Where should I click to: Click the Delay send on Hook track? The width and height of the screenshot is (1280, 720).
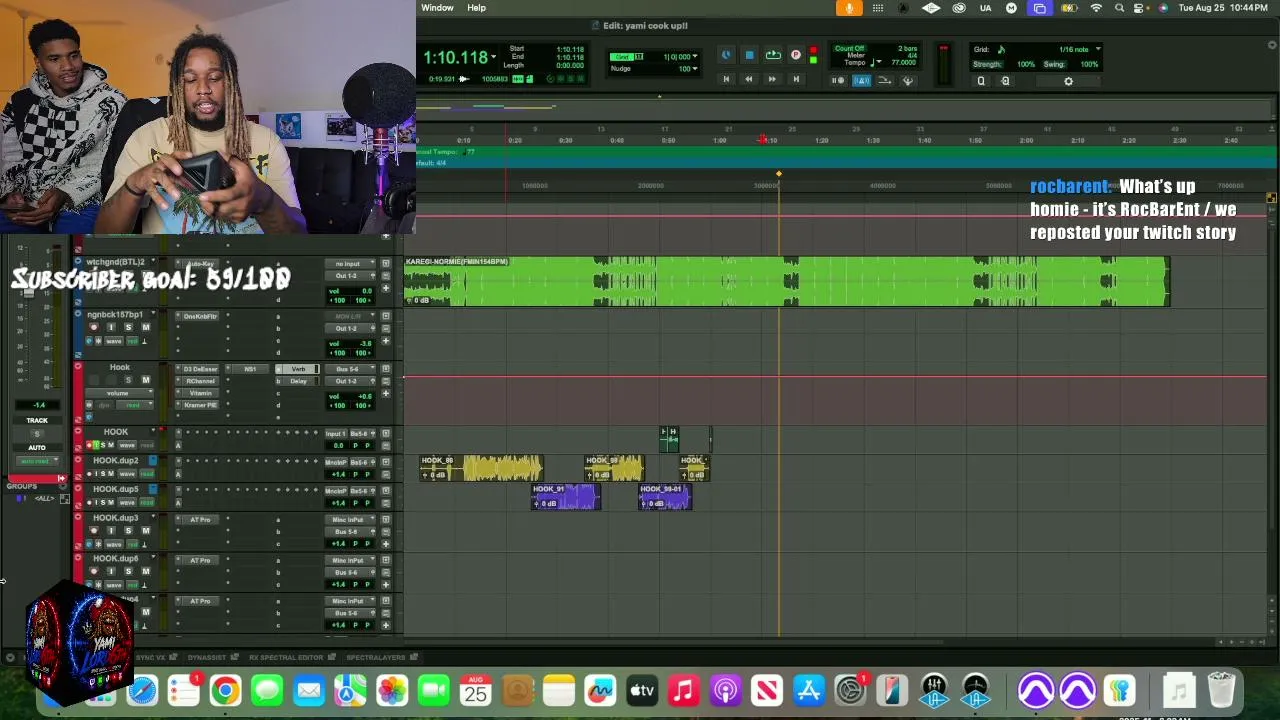coord(298,381)
